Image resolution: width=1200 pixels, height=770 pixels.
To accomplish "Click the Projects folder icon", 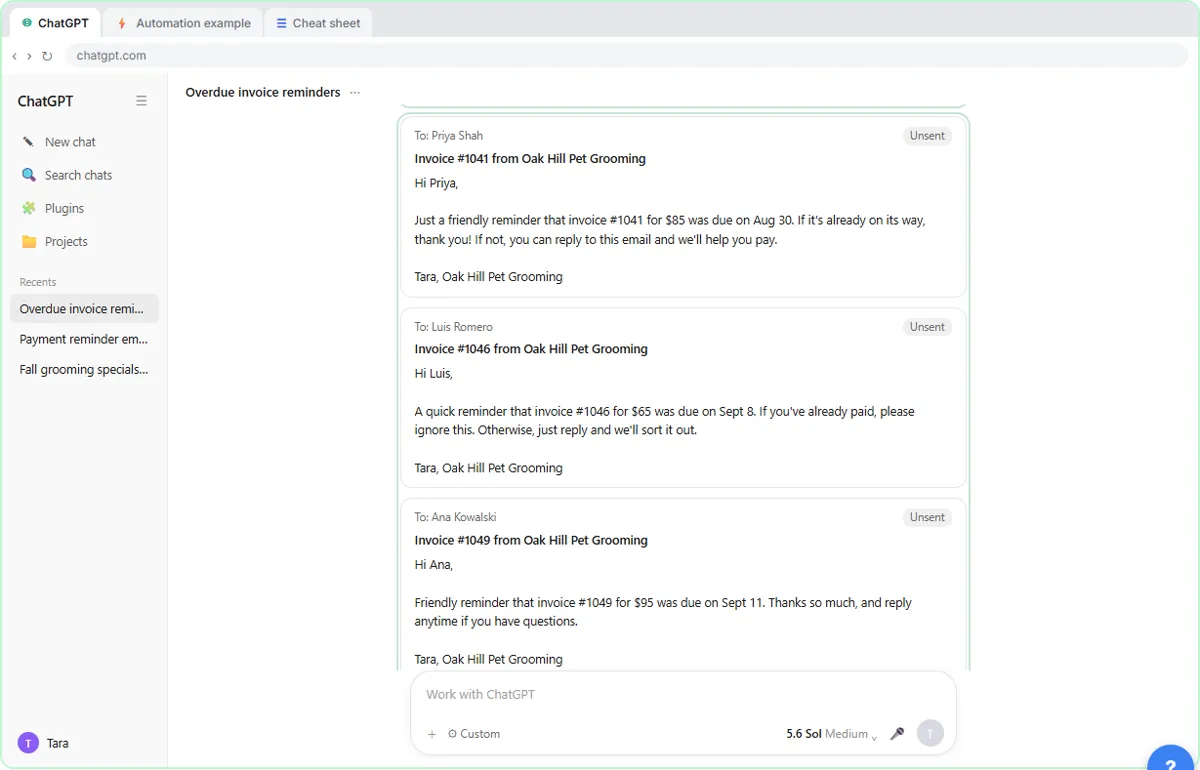I will click(28, 241).
